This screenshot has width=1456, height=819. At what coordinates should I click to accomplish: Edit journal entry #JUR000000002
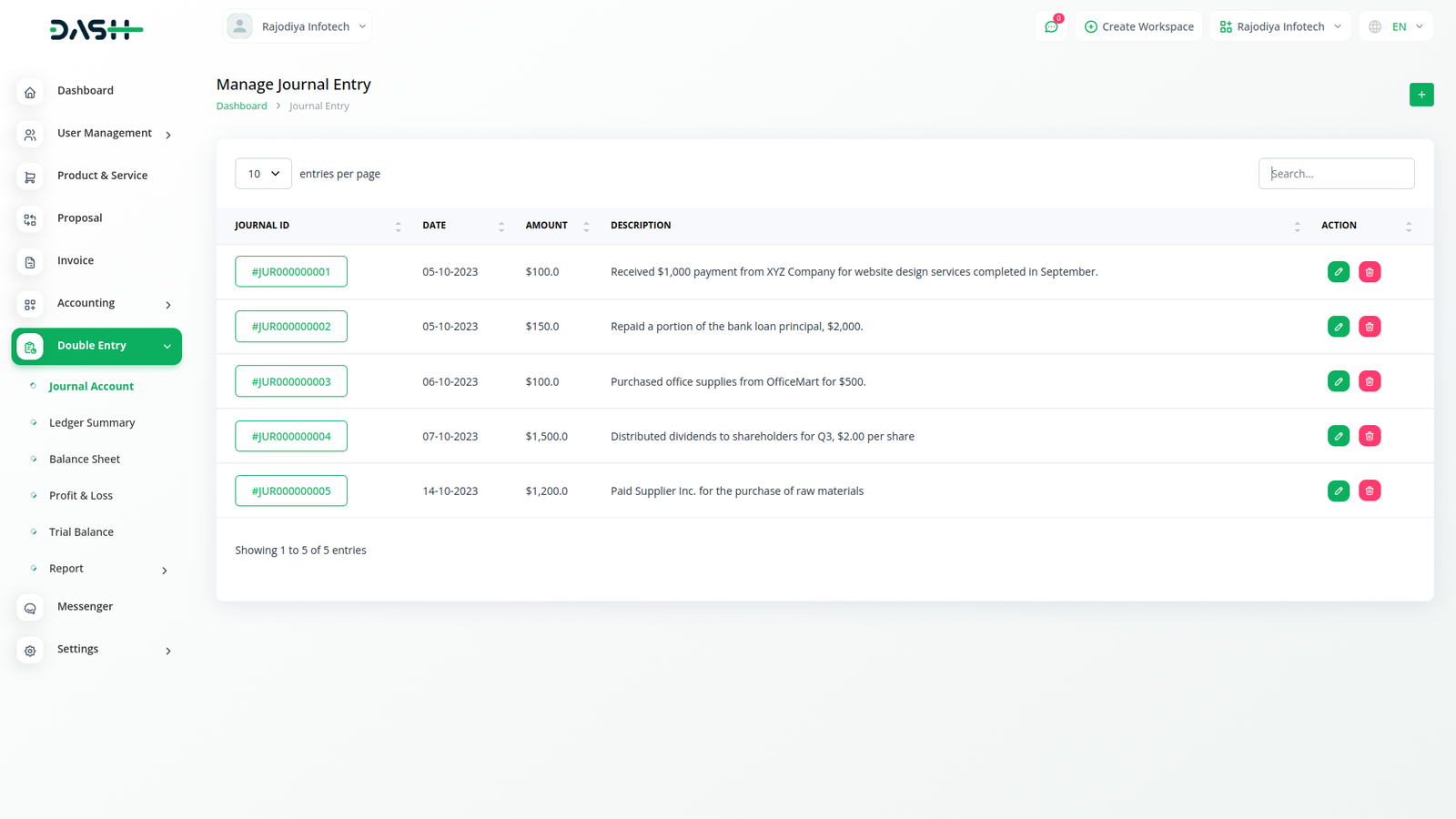(1339, 327)
